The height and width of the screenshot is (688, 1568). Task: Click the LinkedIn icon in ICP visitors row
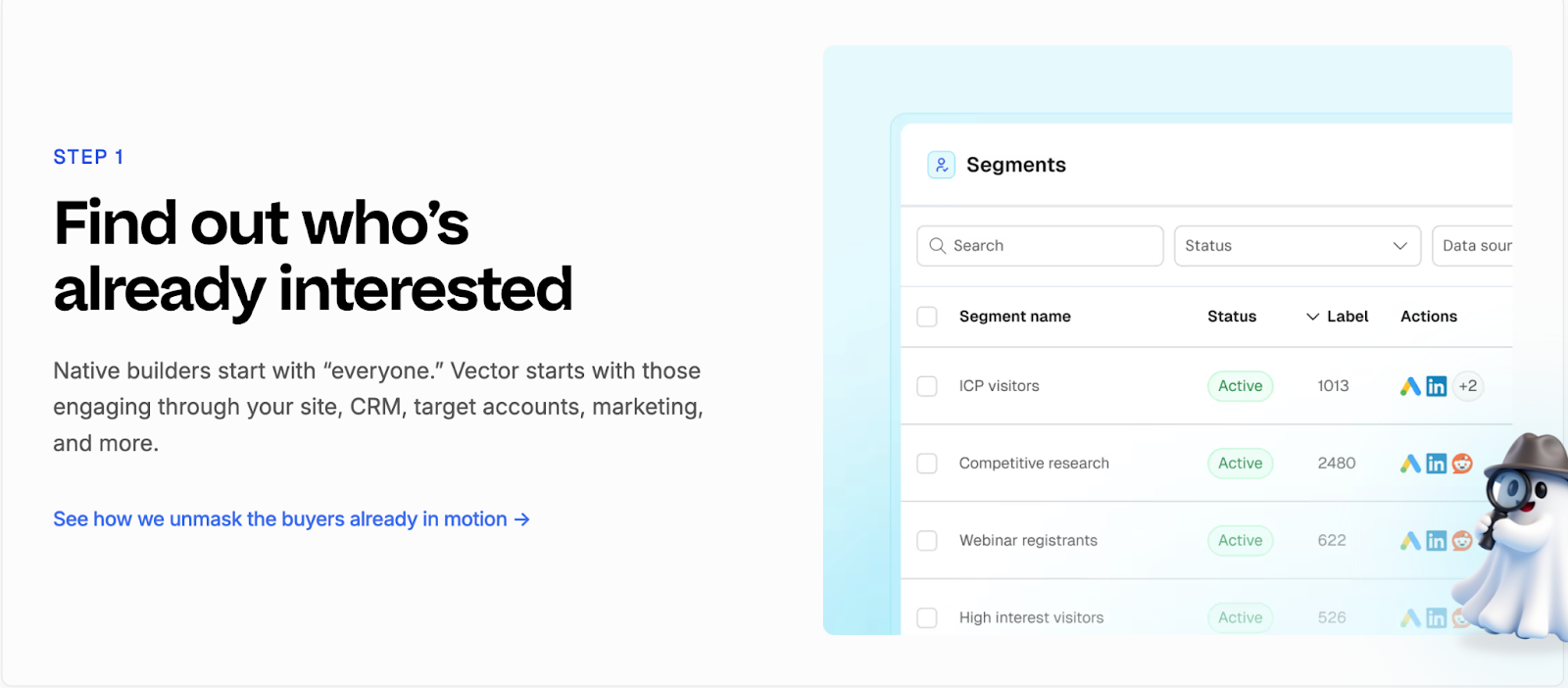coord(1436,385)
